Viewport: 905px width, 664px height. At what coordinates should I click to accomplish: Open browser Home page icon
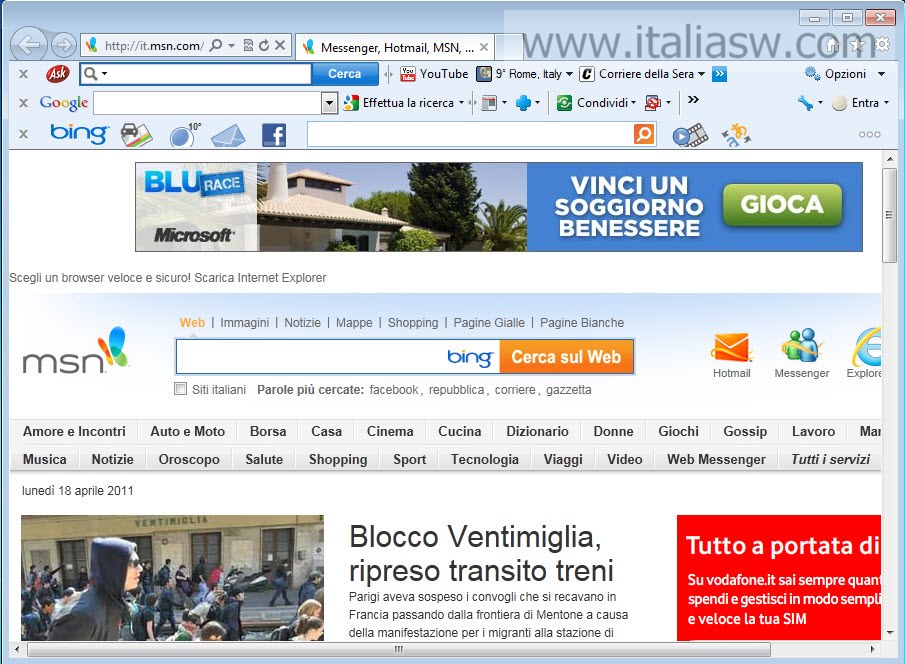(832, 45)
